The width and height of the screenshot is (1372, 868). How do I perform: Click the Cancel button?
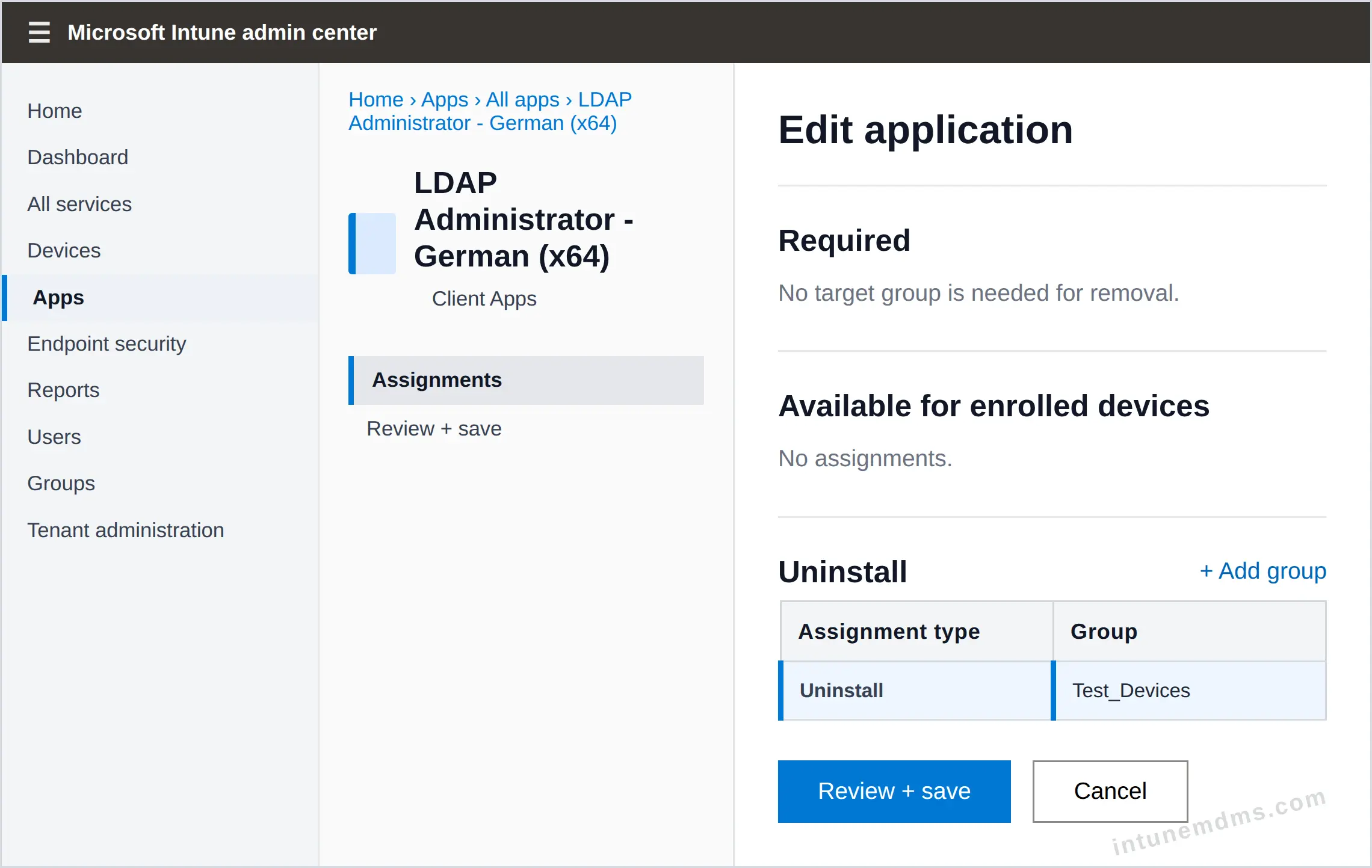(x=1110, y=792)
